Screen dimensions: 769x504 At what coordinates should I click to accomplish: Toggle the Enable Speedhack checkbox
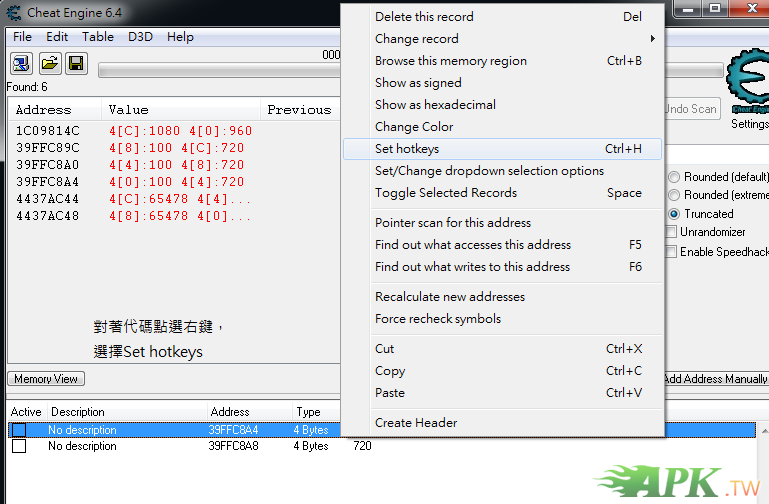tap(673, 251)
